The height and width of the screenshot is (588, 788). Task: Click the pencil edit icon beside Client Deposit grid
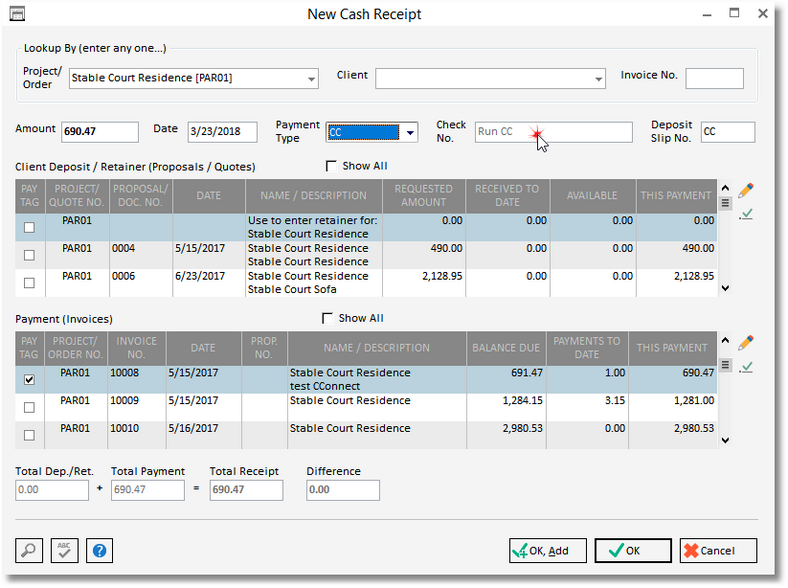coord(746,190)
